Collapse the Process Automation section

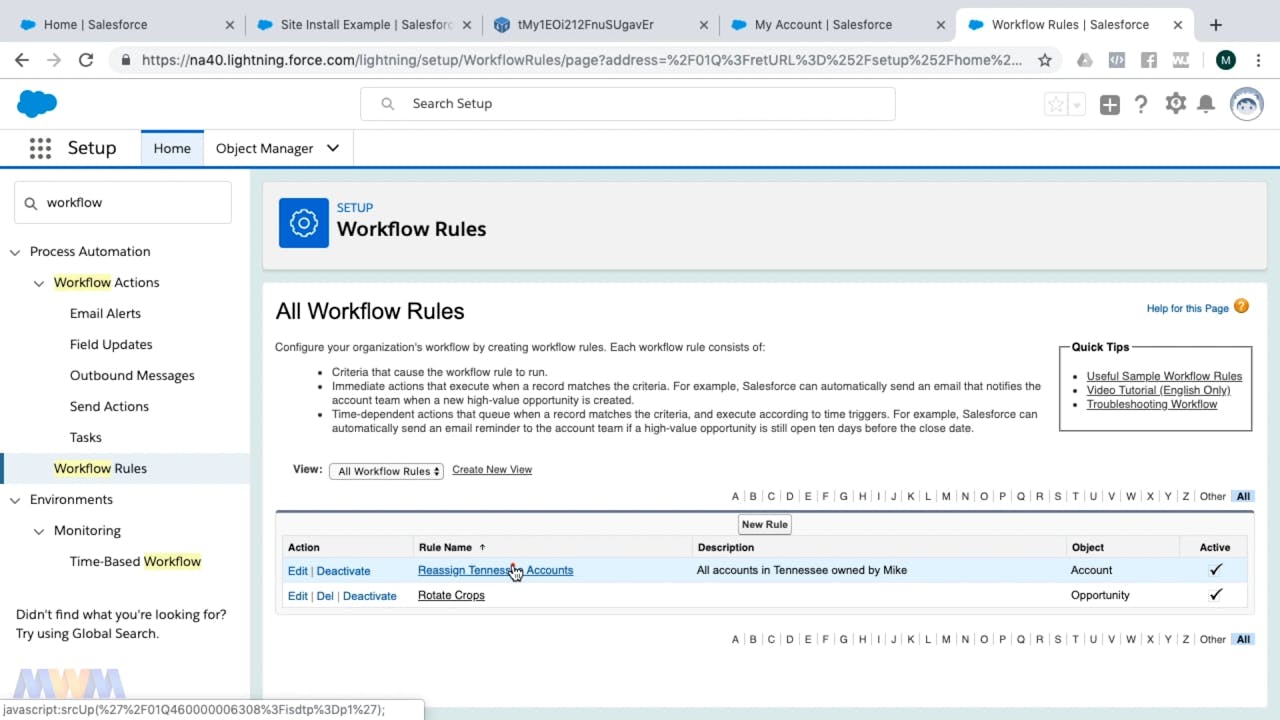[15, 252]
